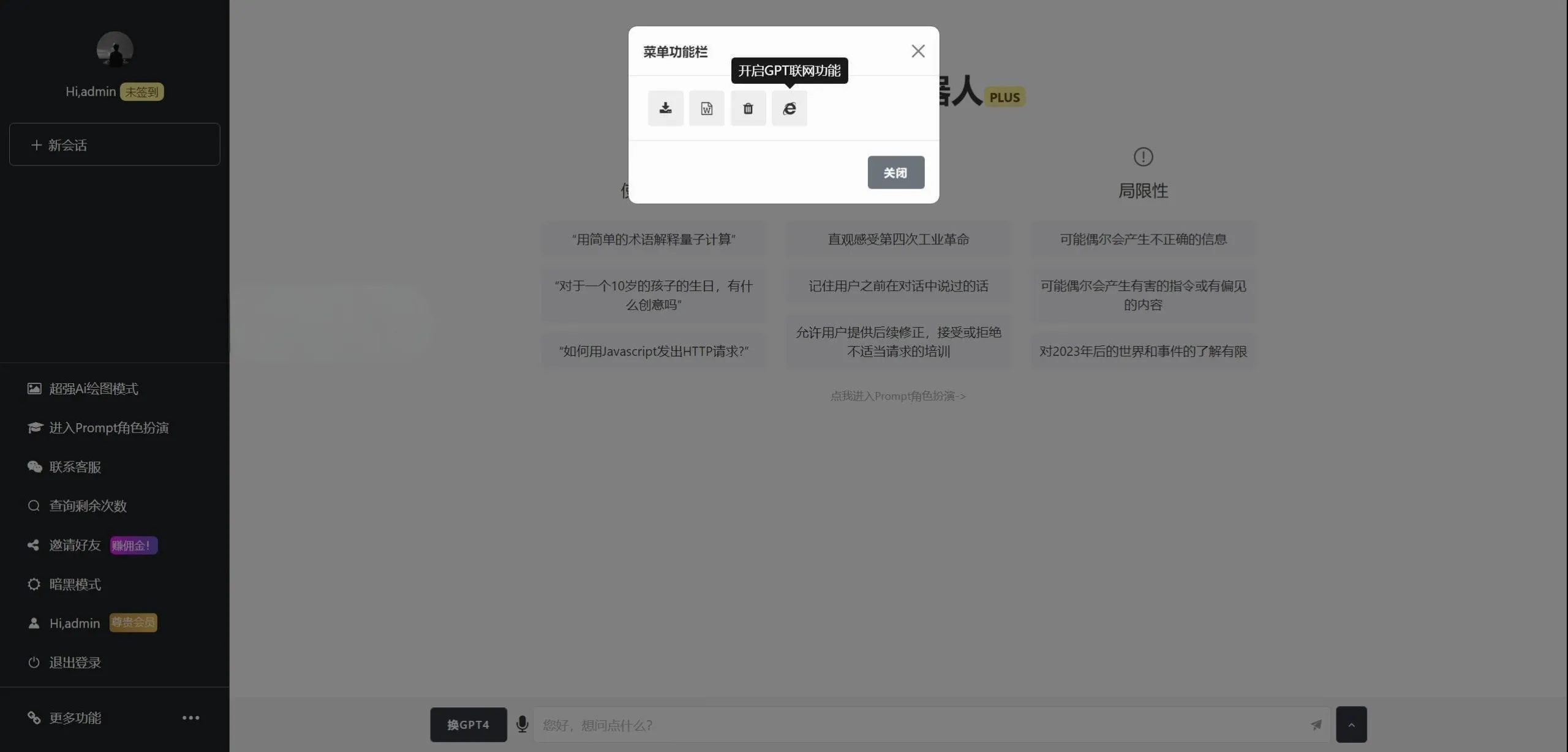The image size is (1568, 752).
Task: Start a 新会话 conversation
Action: pyautogui.click(x=115, y=145)
